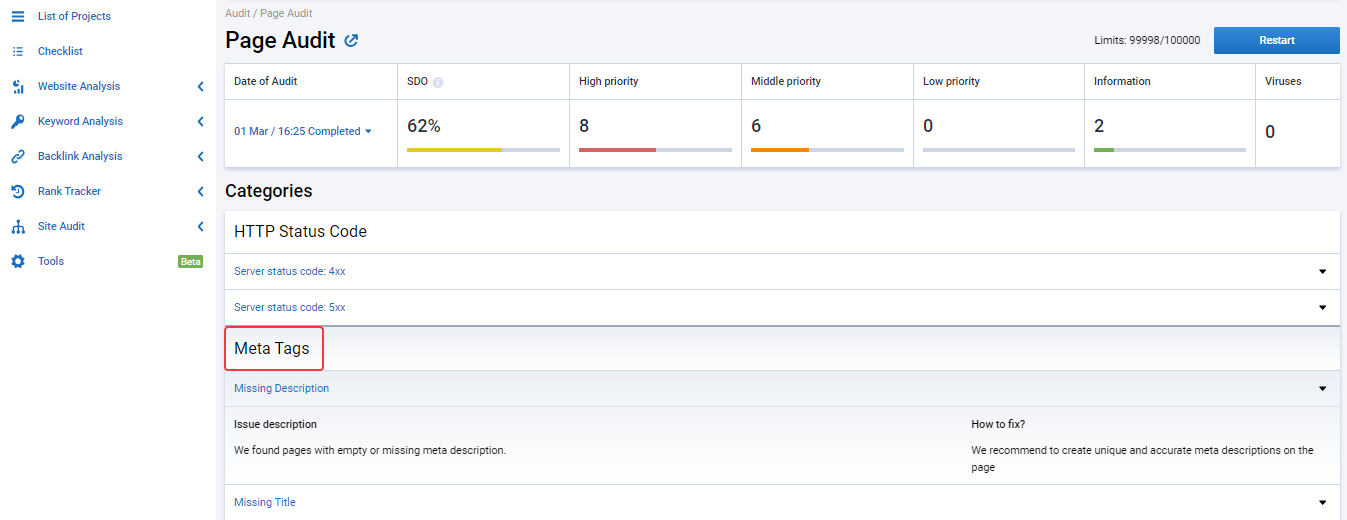The image size is (1347, 520).
Task: Click the Rank Tracker history icon
Action: tap(17, 191)
